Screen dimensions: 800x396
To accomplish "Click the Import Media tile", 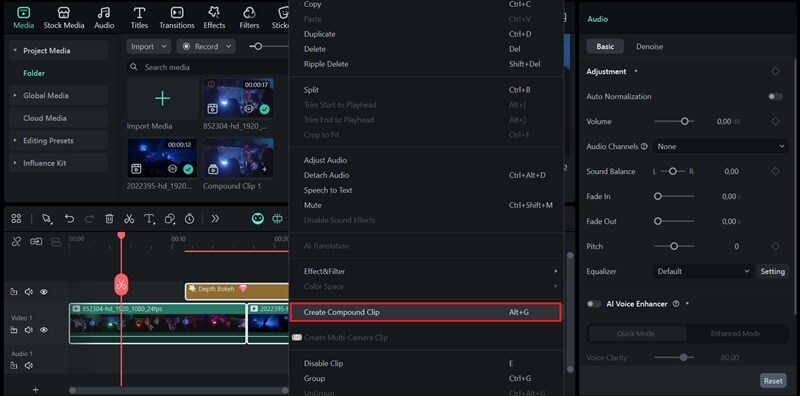I will coord(162,98).
